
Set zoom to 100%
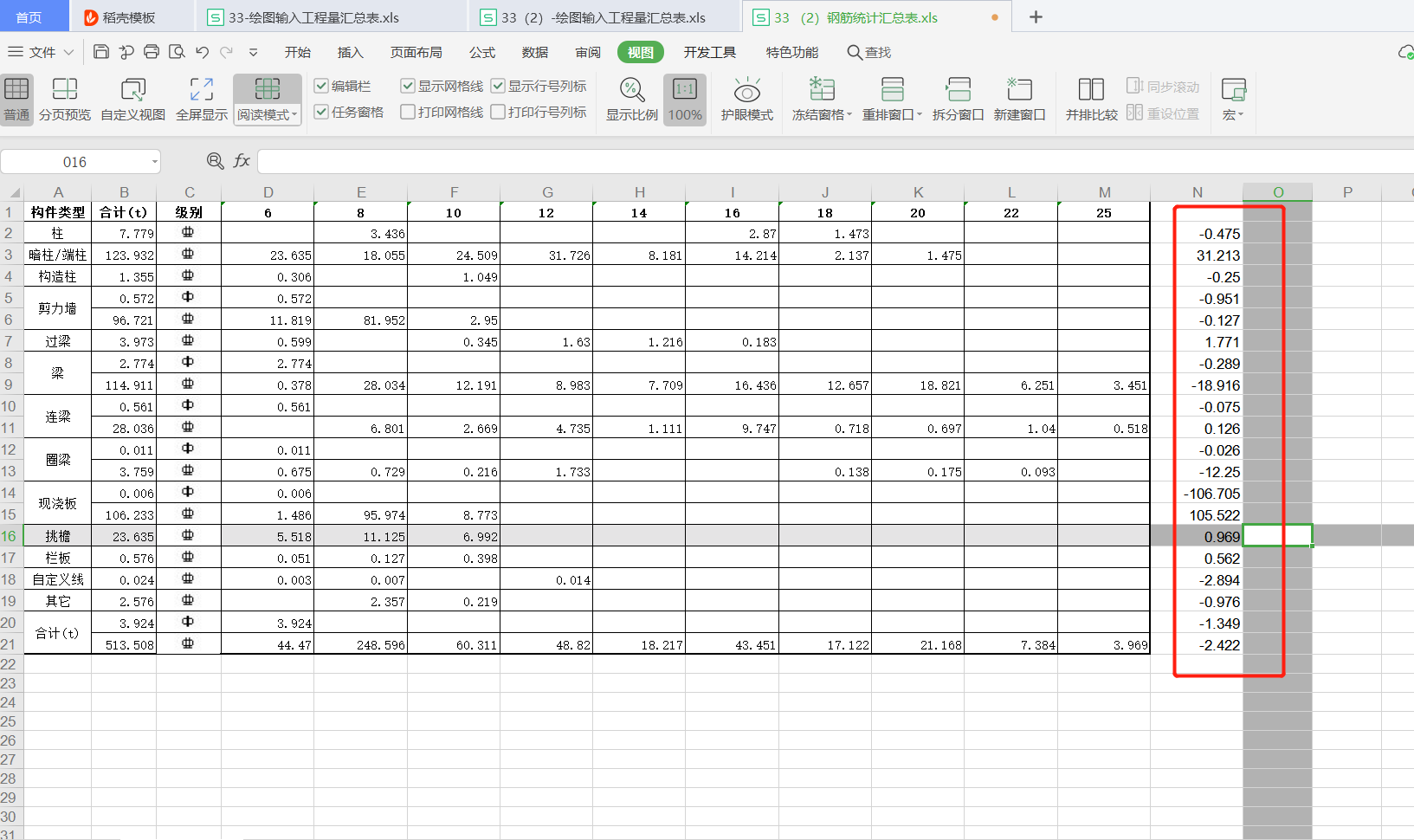(685, 99)
